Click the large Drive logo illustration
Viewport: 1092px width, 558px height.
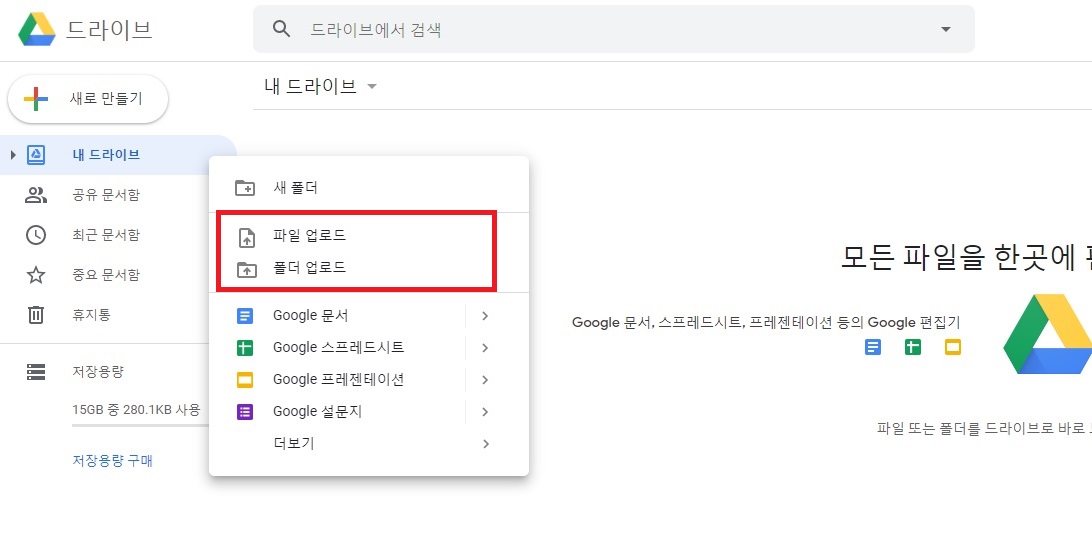pyautogui.click(x=1047, y=334)
